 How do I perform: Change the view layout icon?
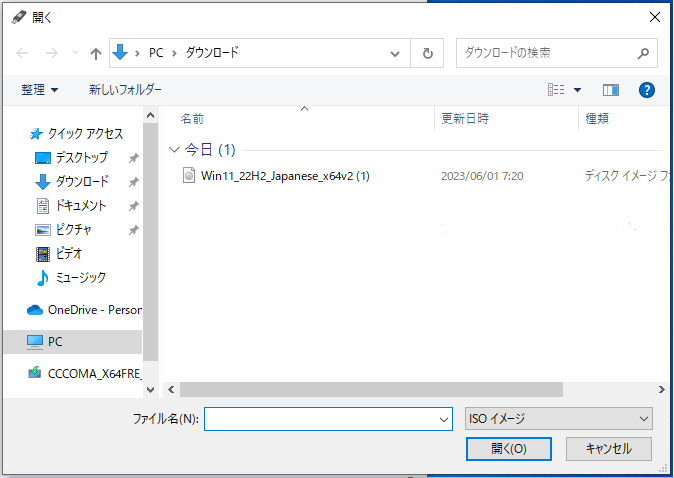[x=556, y=89]
